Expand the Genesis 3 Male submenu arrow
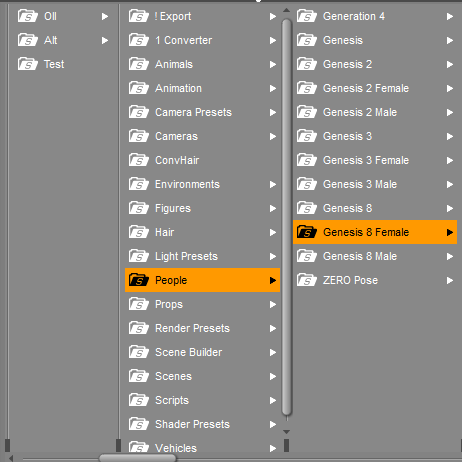 pos(450,184)
